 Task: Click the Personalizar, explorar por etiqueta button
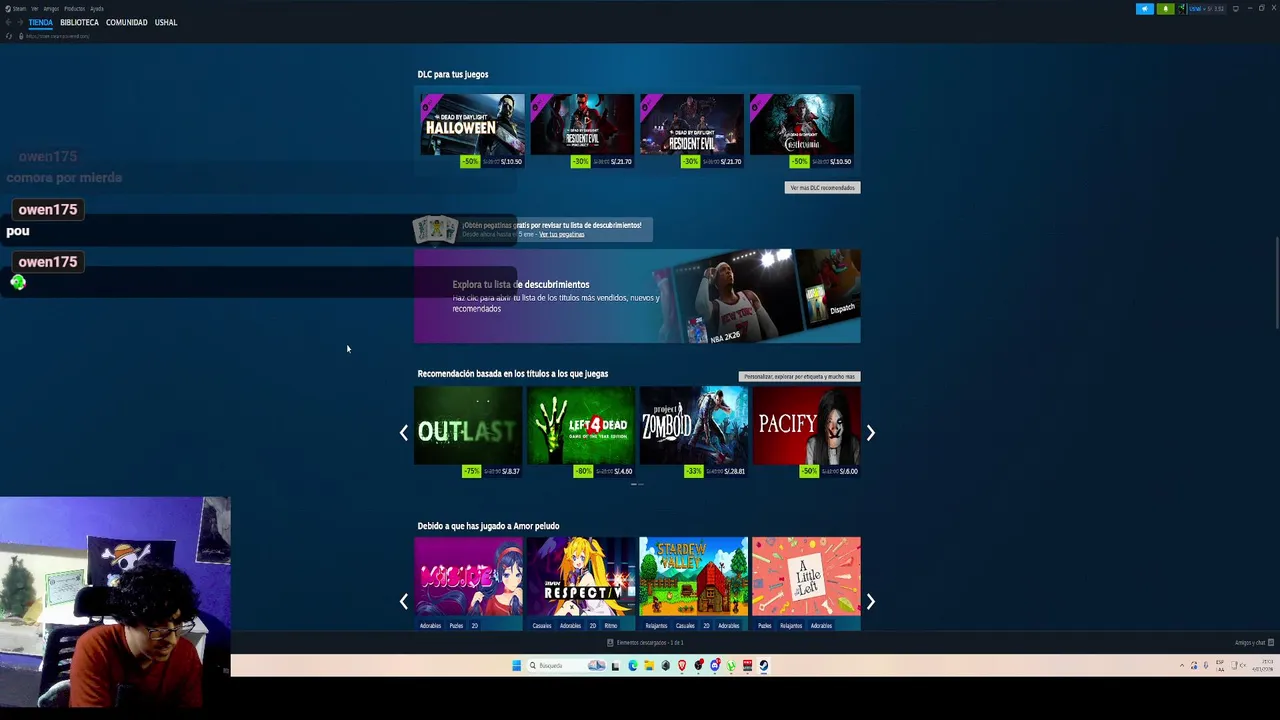coord(799,376)
